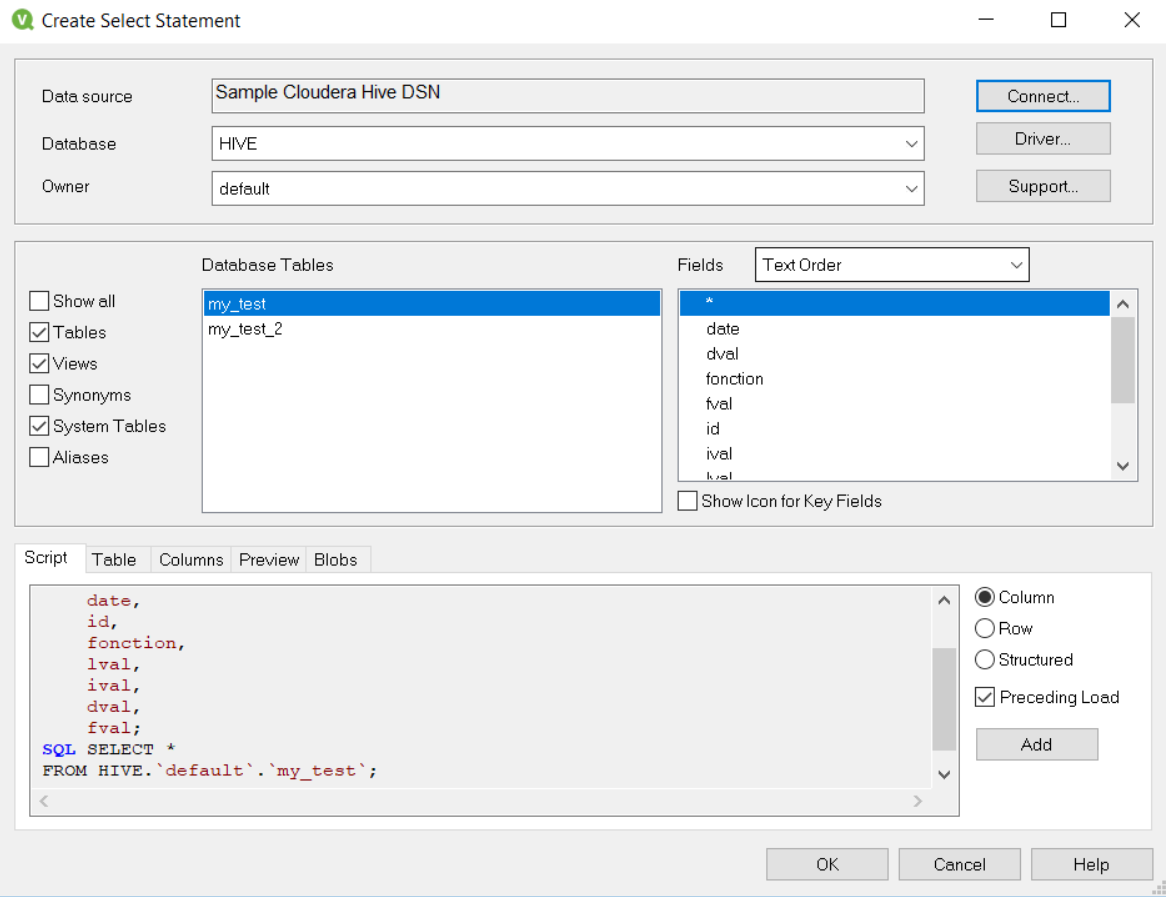Select the fonction field in Fields list
Viewport: 1166px width, 897px height.
click(x=895, y=379)
